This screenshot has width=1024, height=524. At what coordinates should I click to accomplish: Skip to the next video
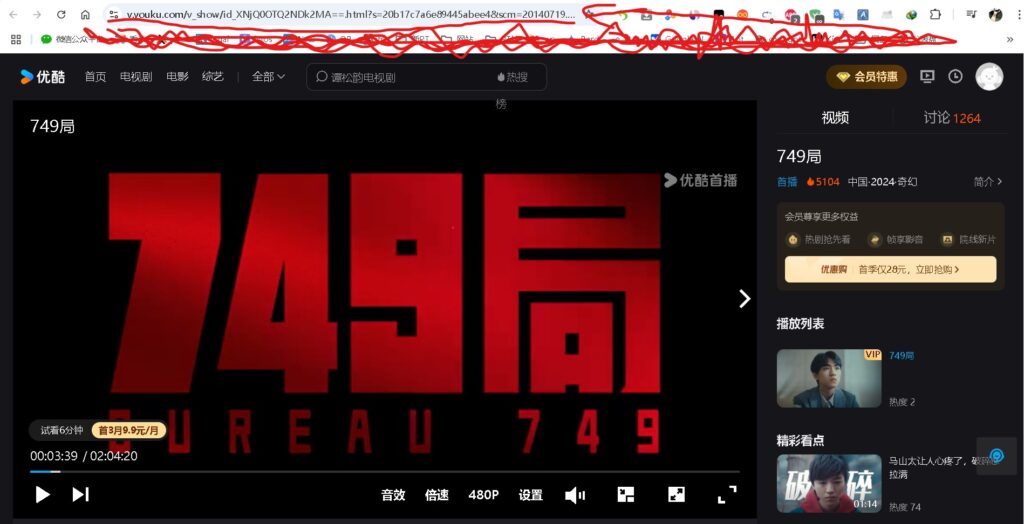click(80, 495)
